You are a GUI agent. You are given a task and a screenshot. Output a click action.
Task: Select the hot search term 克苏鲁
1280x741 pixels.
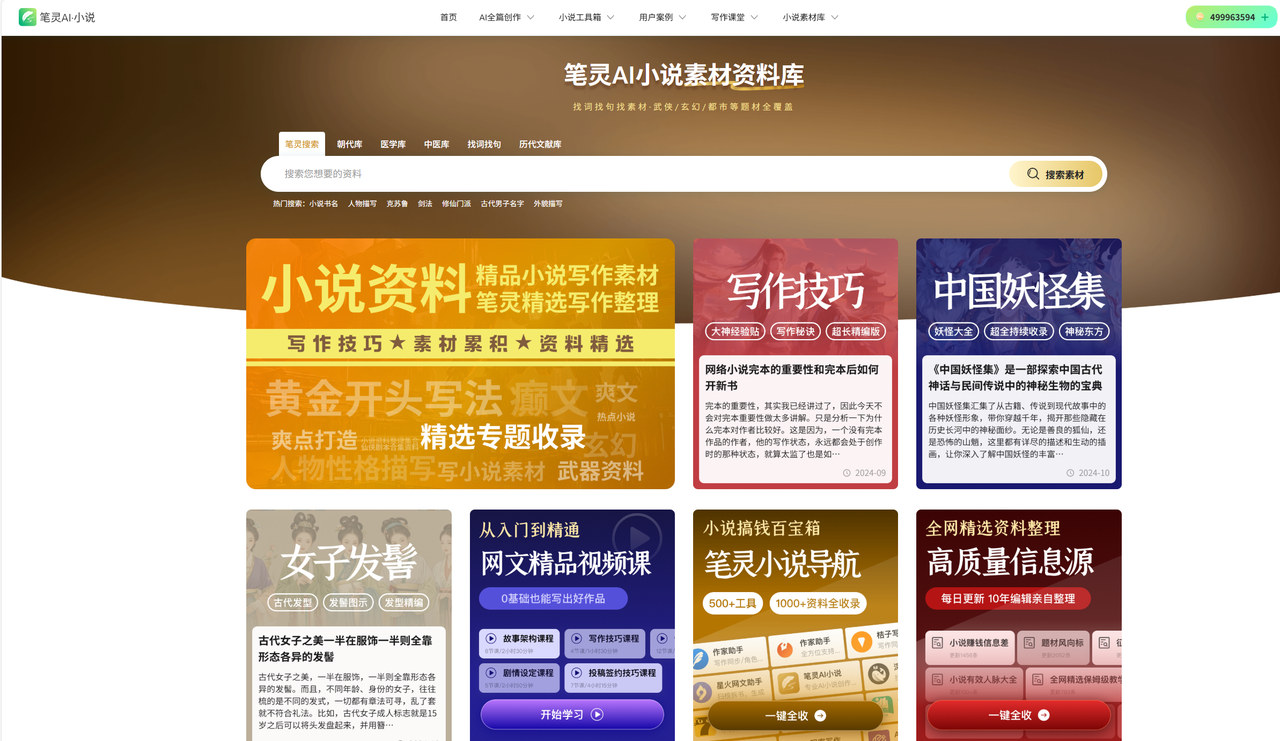(398, 204)
